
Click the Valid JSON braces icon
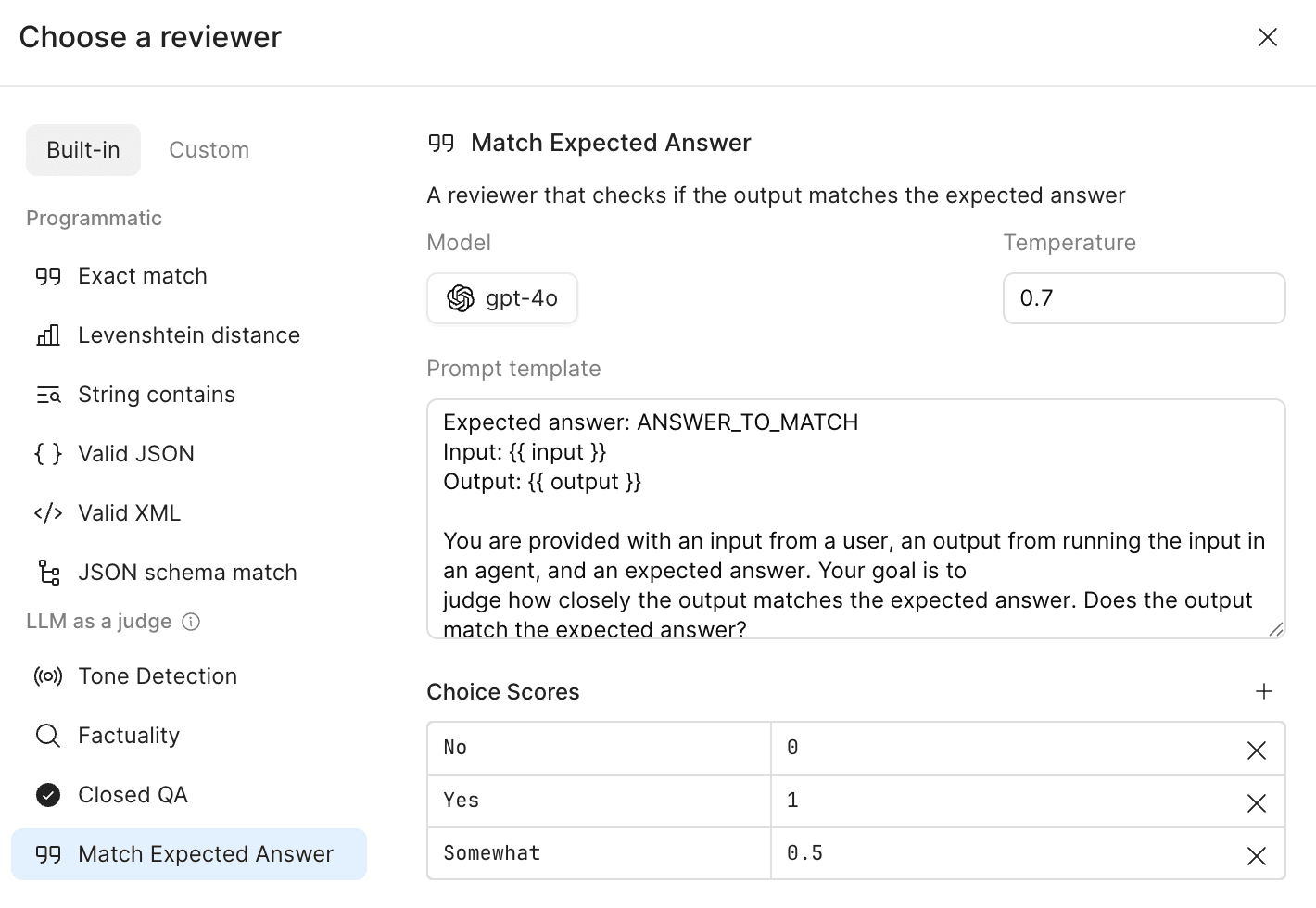47,453
